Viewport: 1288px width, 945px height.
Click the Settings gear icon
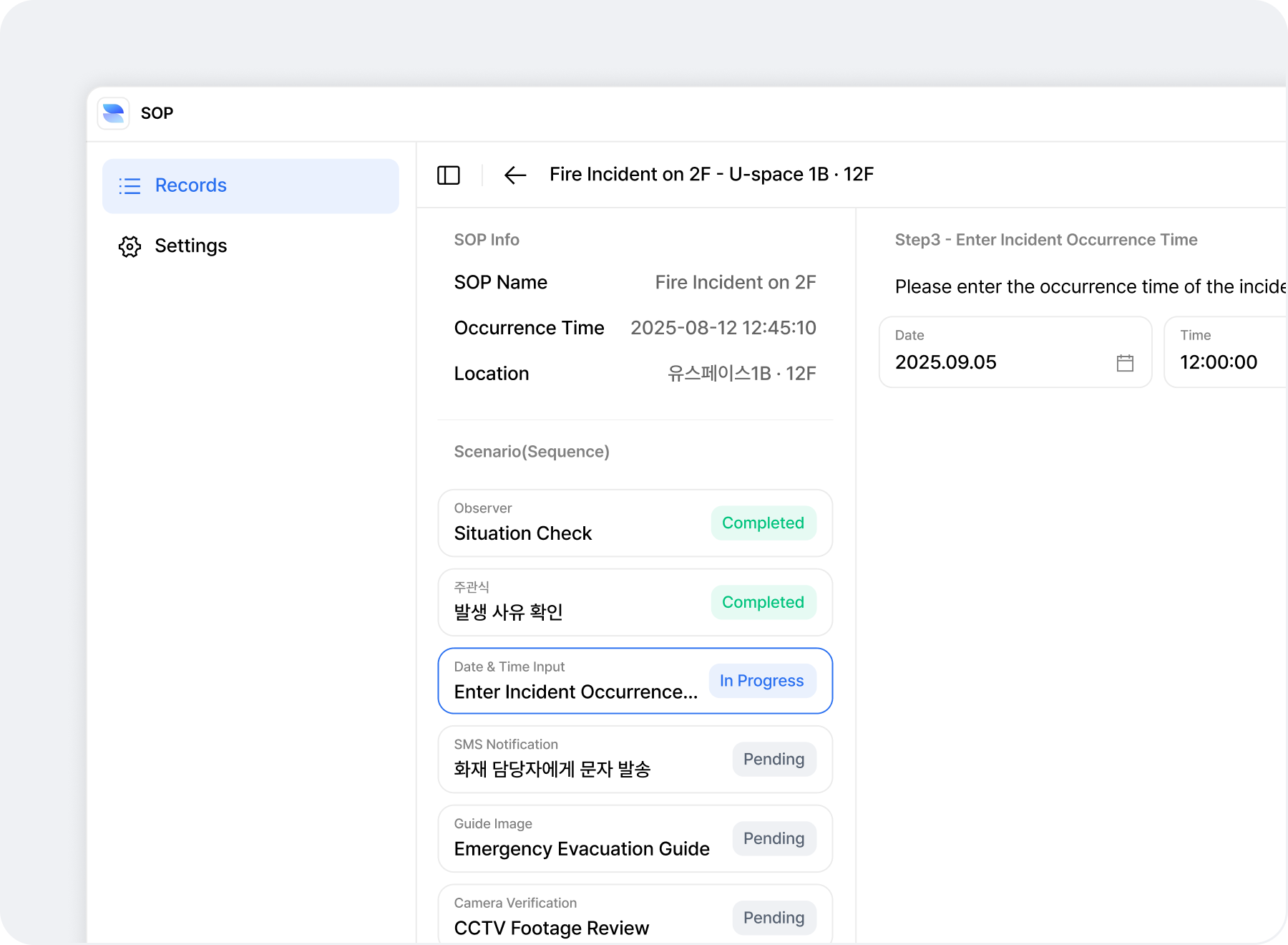(130, 246)
